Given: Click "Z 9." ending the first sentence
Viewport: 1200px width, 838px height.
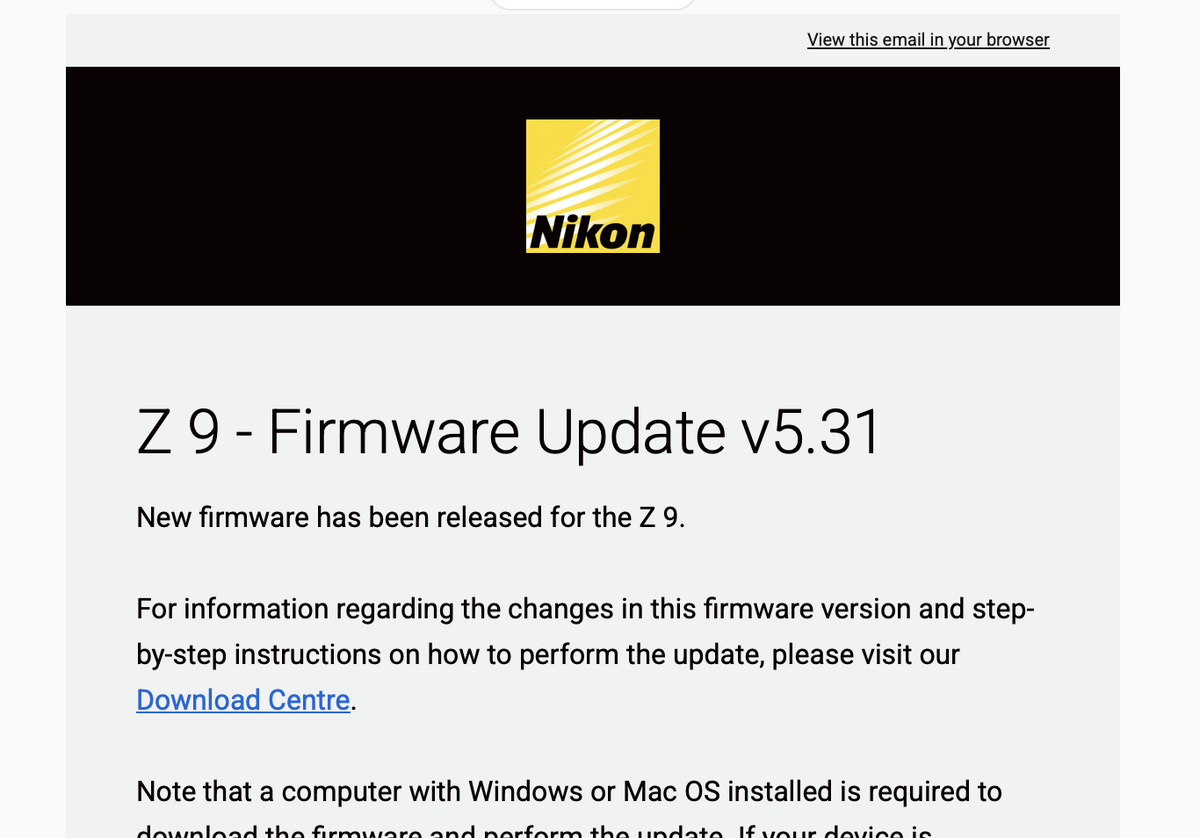Looking at the screenshot, I should click(x=661, y=518).
